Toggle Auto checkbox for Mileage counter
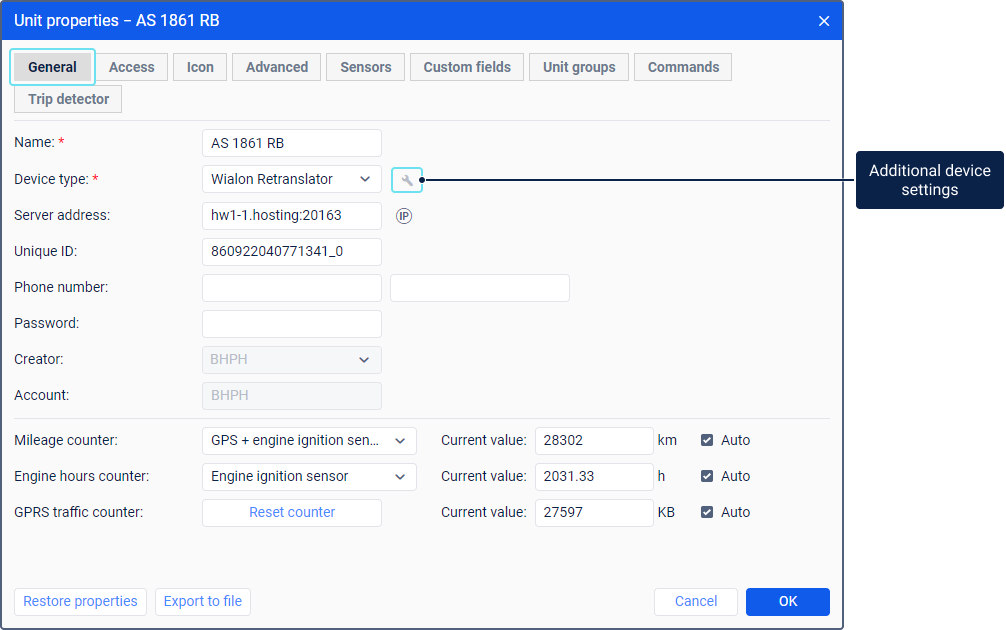1006x630 pixels. point(707,440)
